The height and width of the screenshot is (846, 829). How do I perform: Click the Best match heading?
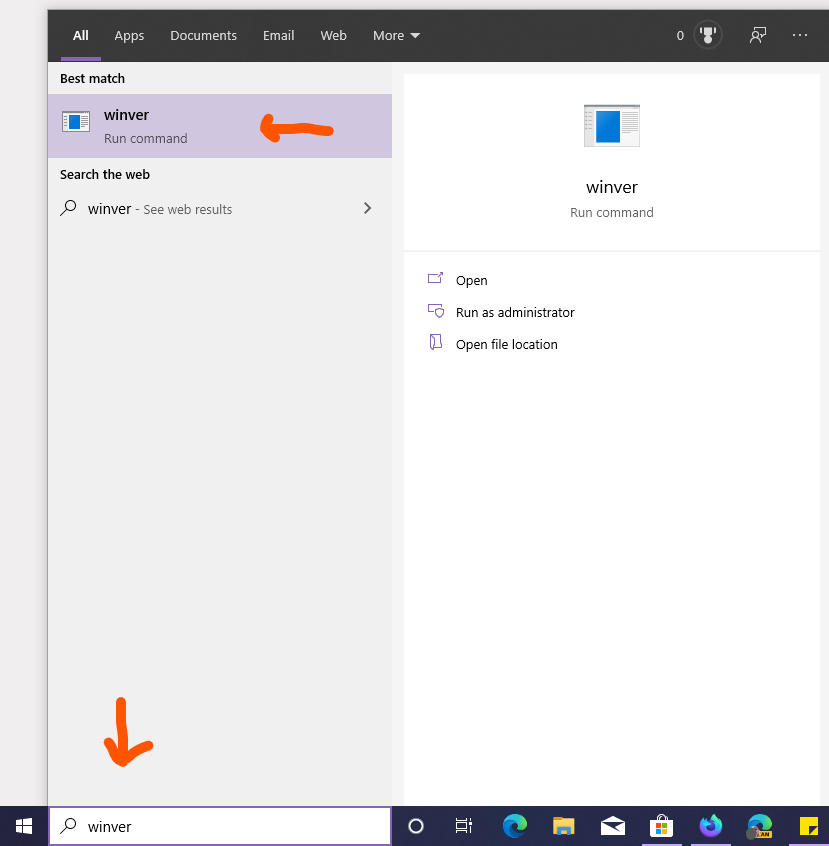pos(92,79)
